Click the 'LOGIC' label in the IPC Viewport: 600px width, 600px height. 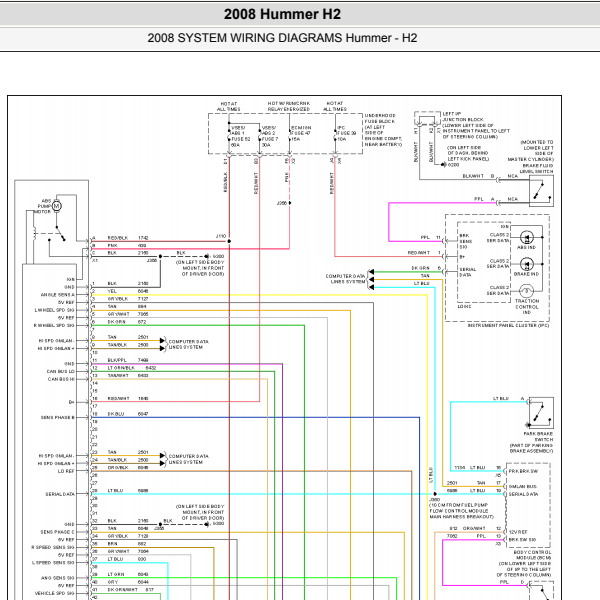465,307
